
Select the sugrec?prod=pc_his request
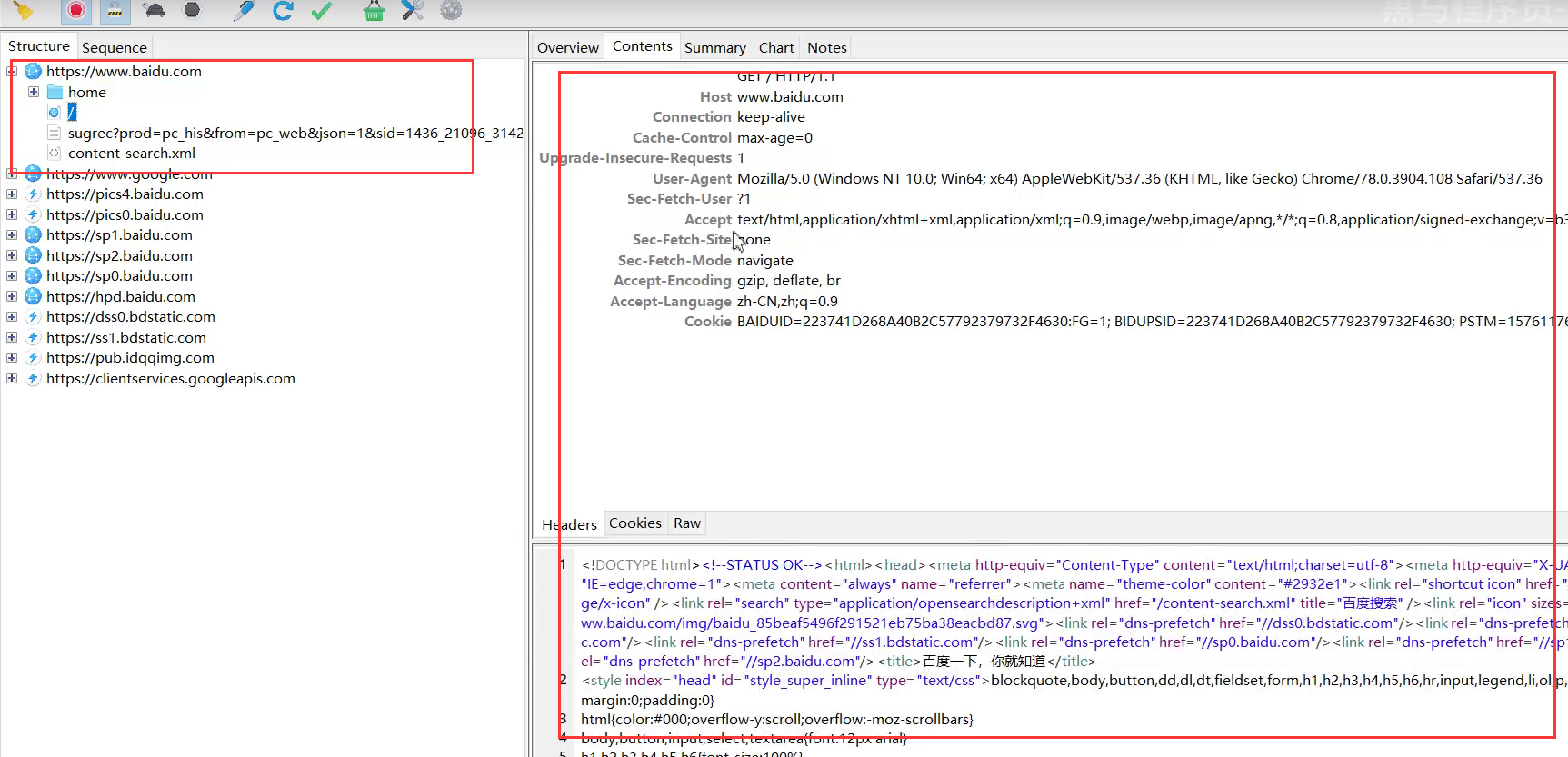click(x=295, y=133)
